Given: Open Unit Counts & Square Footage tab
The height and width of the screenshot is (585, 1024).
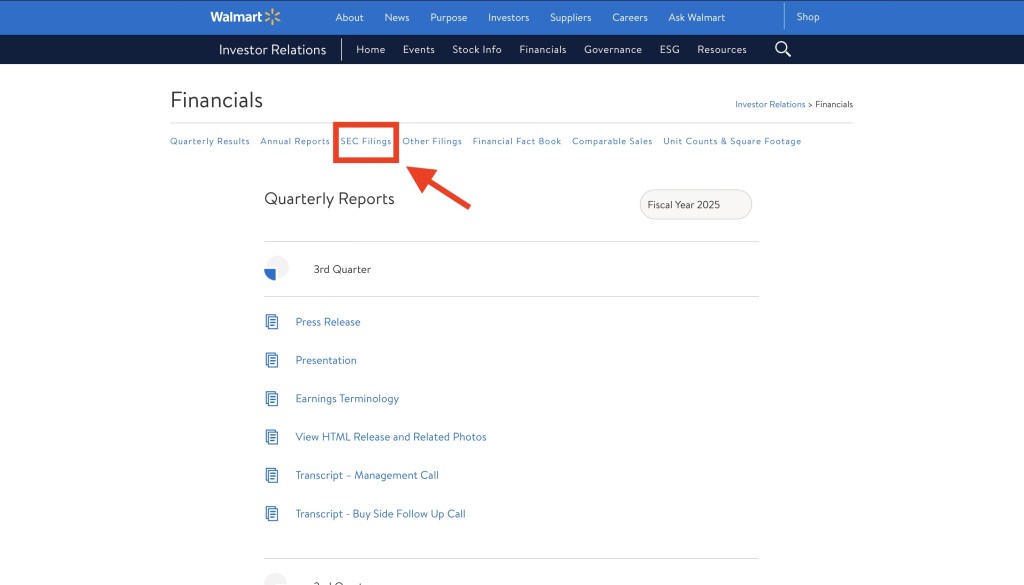Looking at the screenshot, I should [732, 141].
